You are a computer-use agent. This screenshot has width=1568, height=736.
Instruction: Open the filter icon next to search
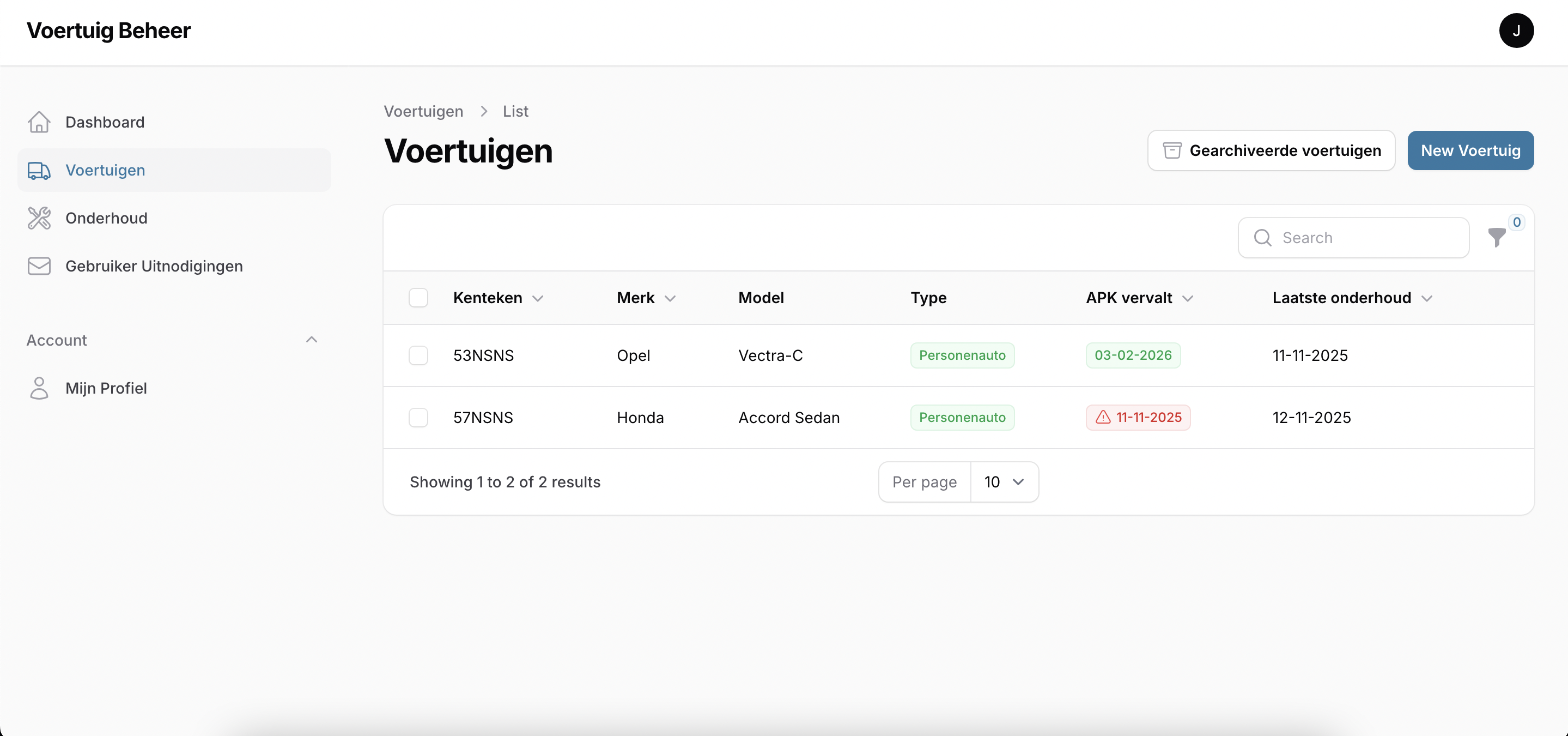pos(1497,238)
